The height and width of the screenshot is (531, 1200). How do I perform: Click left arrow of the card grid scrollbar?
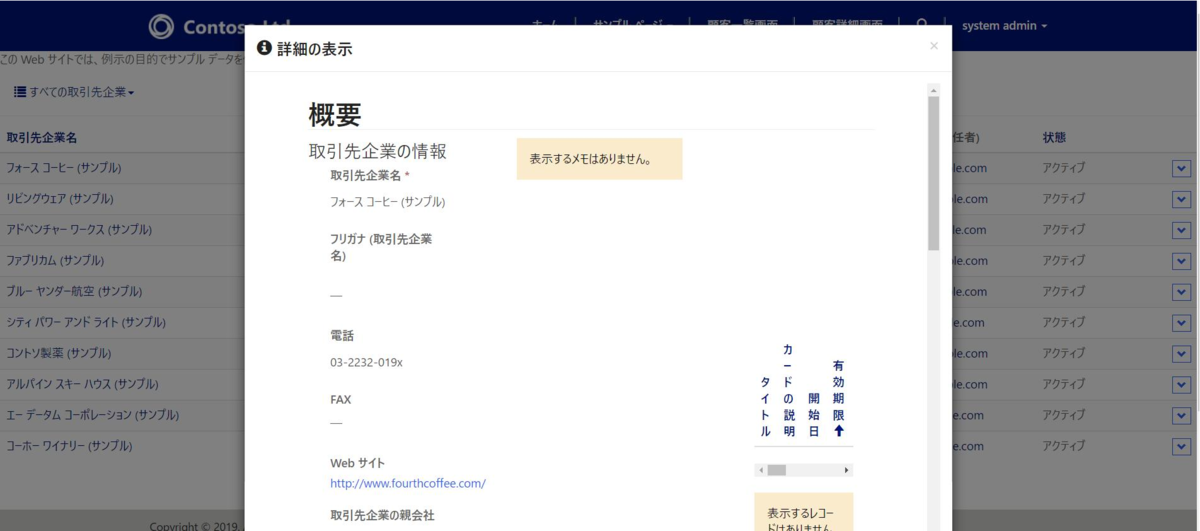[760, 470]
